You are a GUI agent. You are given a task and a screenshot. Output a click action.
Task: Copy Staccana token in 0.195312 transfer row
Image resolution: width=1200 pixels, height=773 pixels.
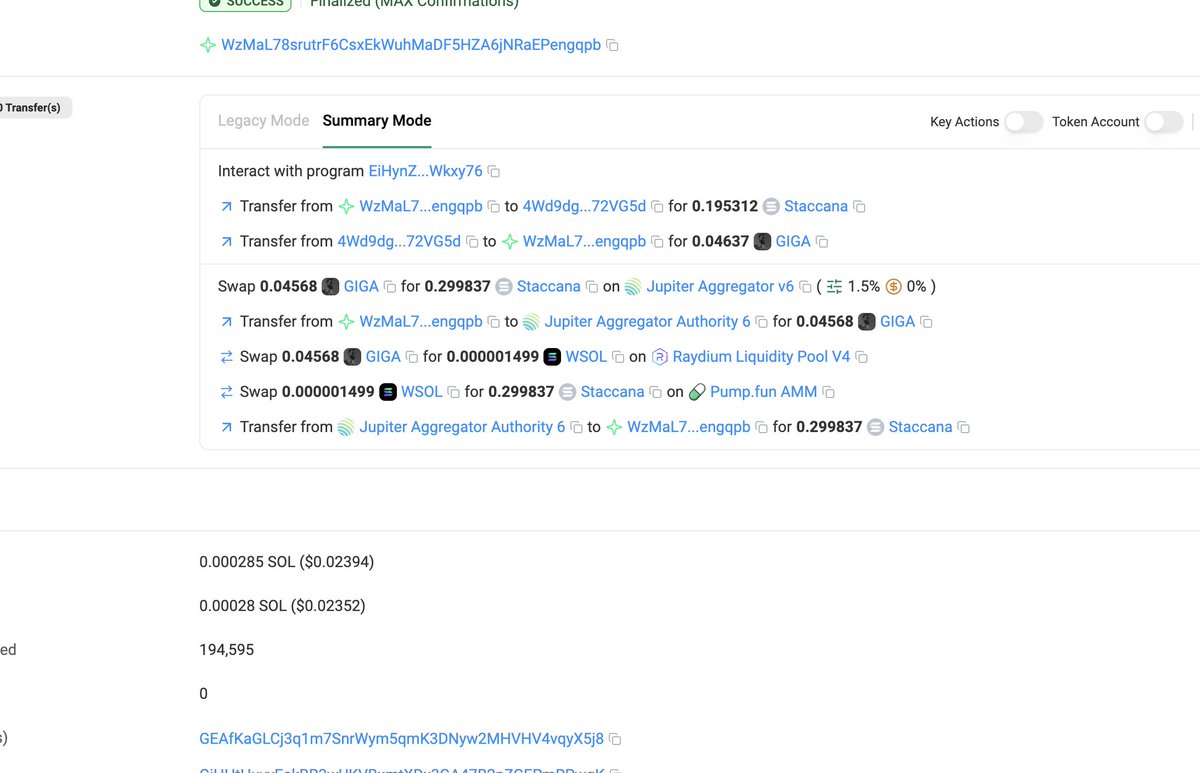859,207
